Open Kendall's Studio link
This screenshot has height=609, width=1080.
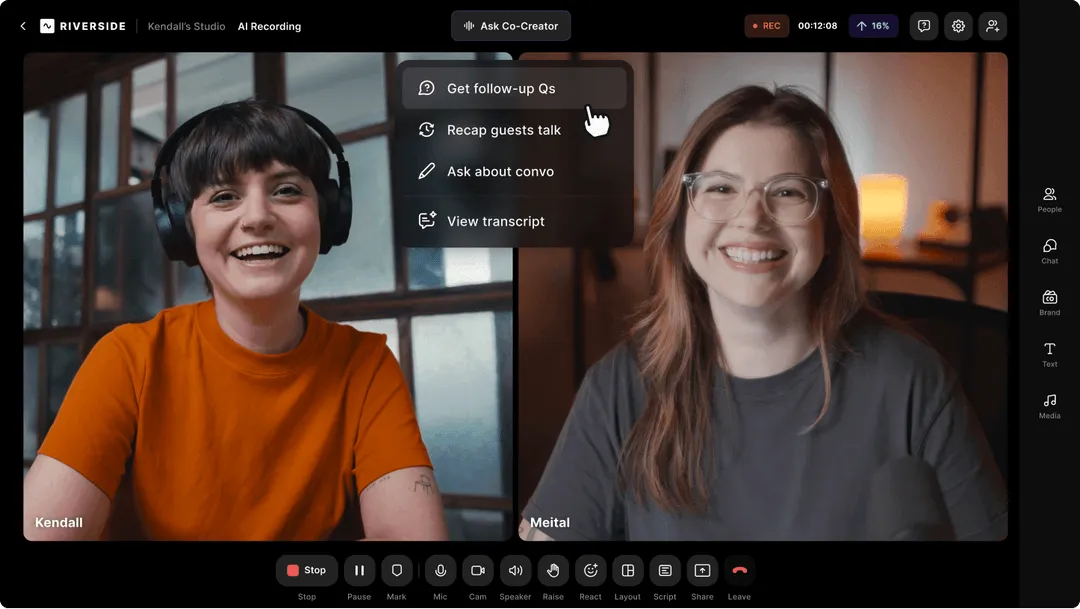[186, 26]
